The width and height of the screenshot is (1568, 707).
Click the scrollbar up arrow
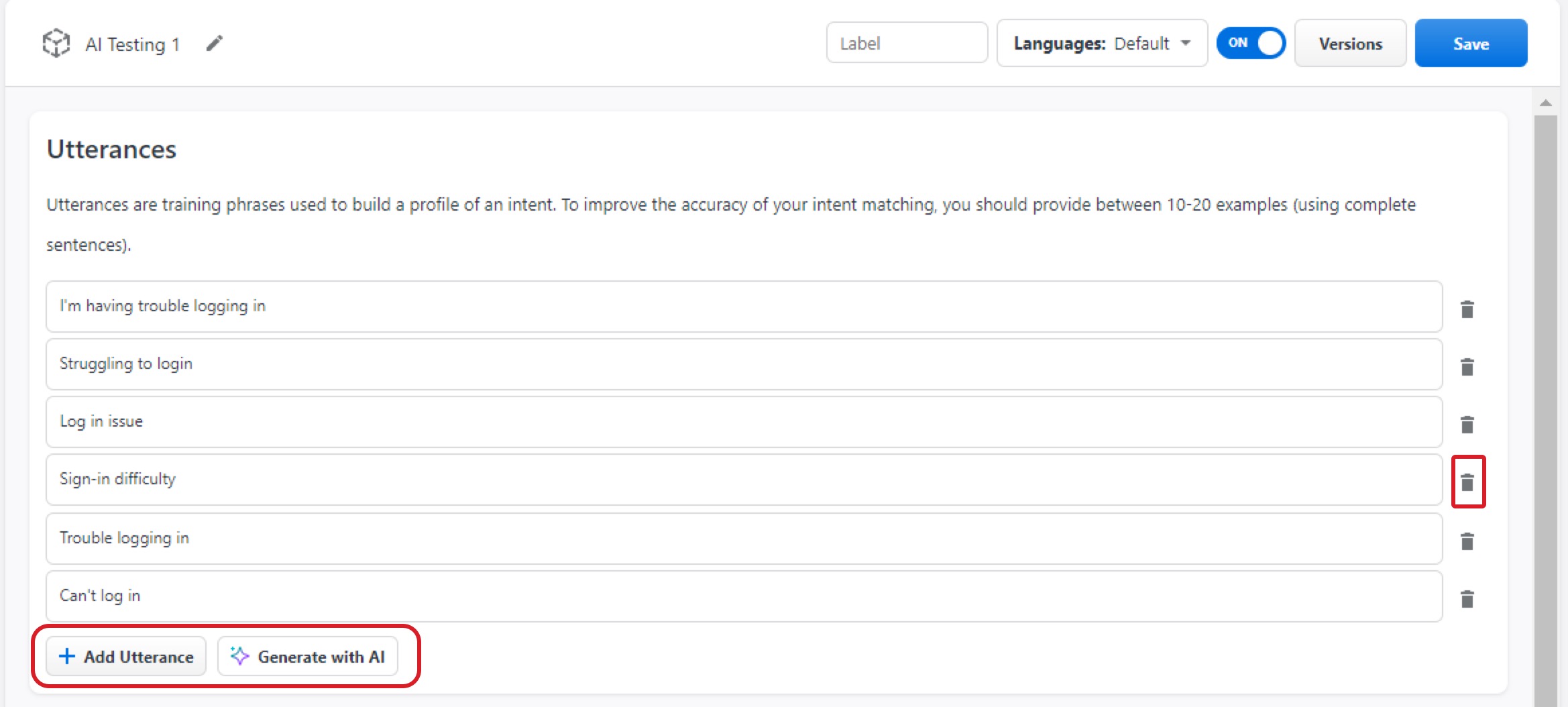[1545, 103]
